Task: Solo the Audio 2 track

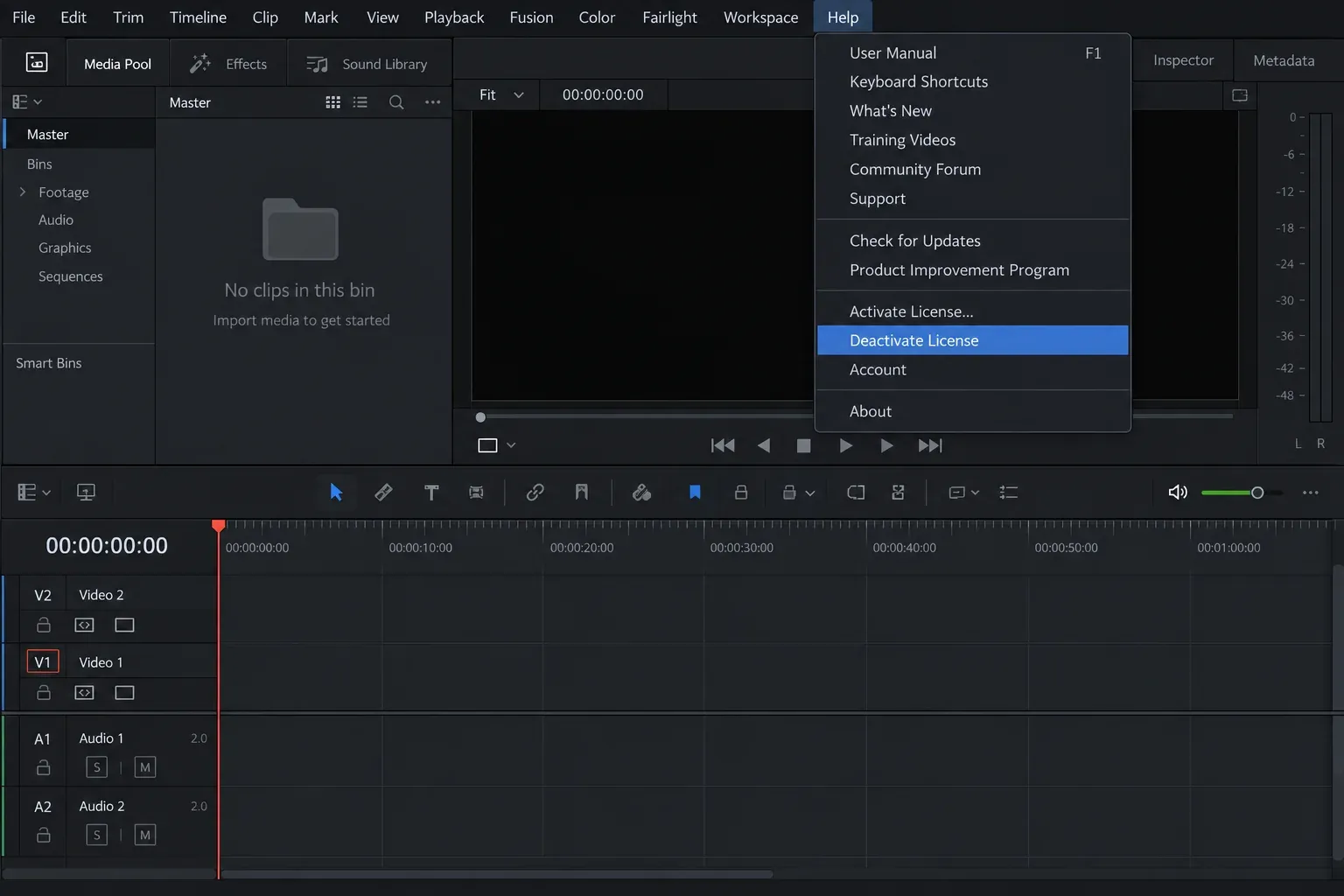Action: click(x=96, y=835)
